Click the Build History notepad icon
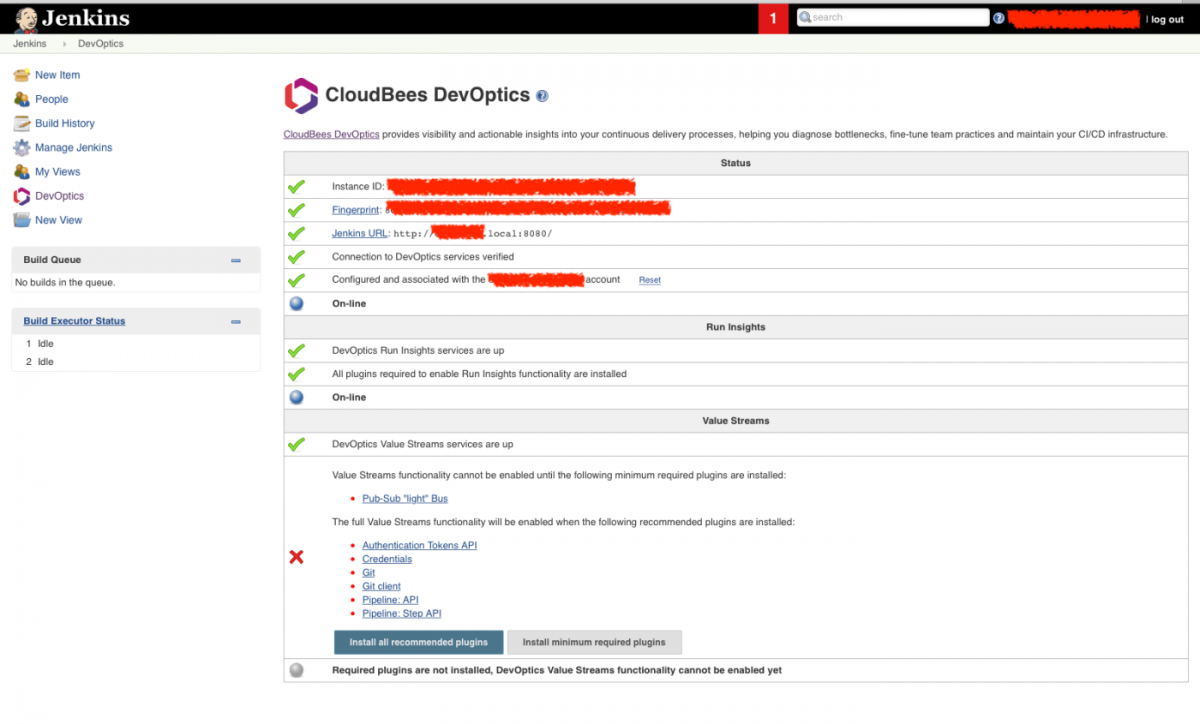The height and width of the screenshot is (724, 1200). pos(21,123)
